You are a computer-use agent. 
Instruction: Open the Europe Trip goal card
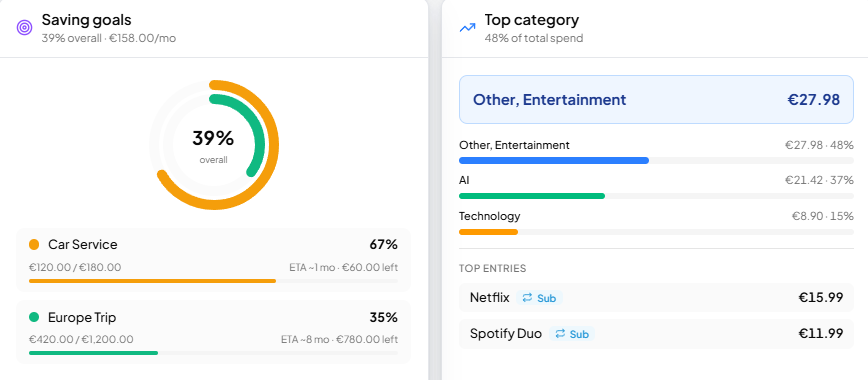(213, 332)
